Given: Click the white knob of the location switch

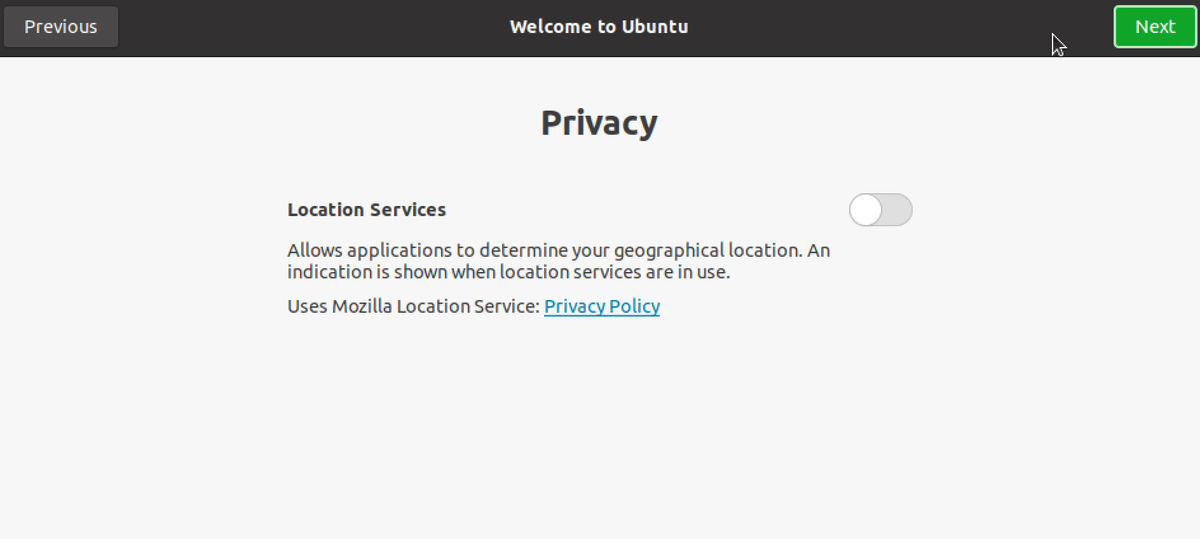Looking at the screenshot, I should click(866, 210).
